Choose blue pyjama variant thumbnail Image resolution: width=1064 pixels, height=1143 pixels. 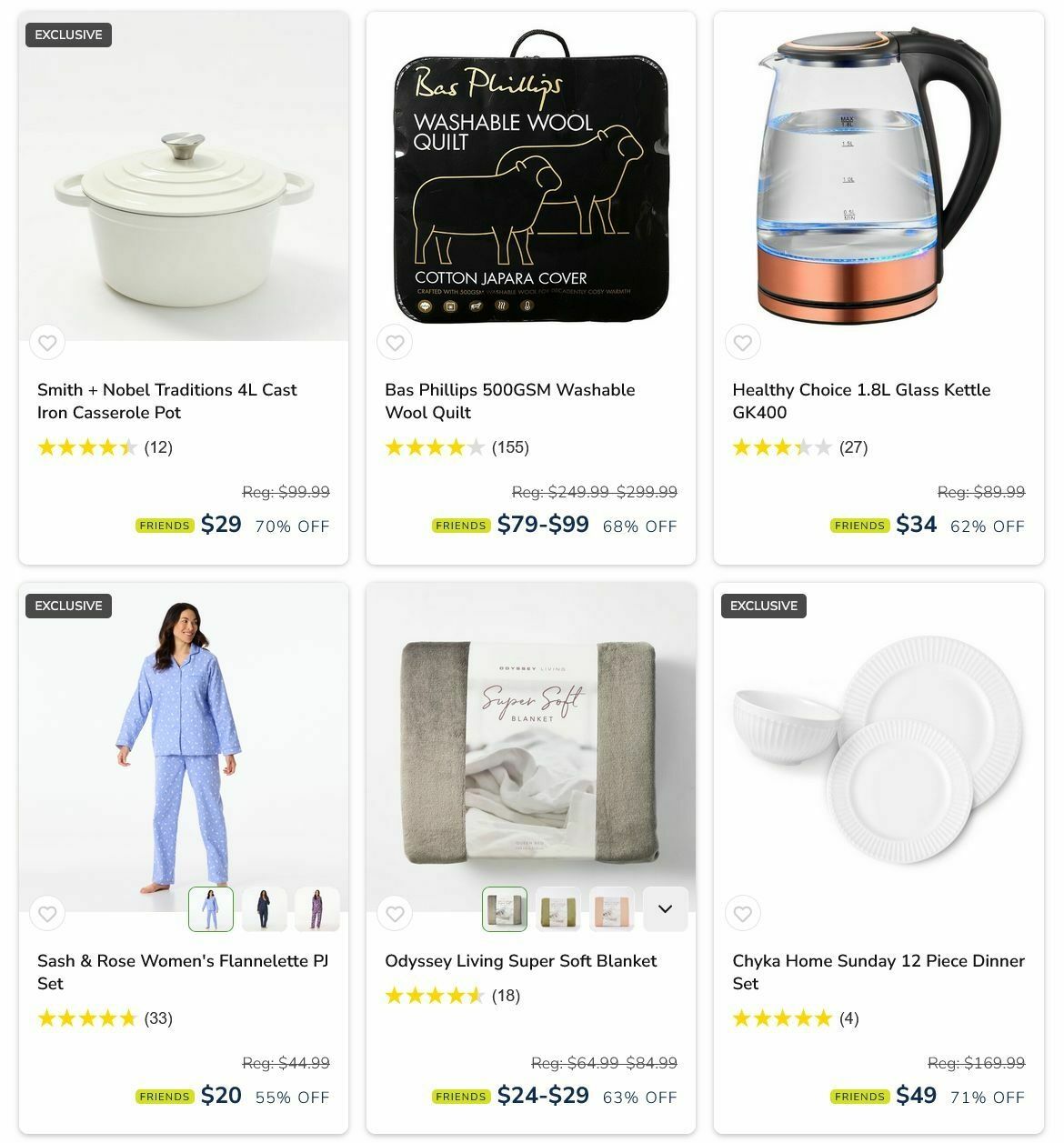[x=211, y=909]
